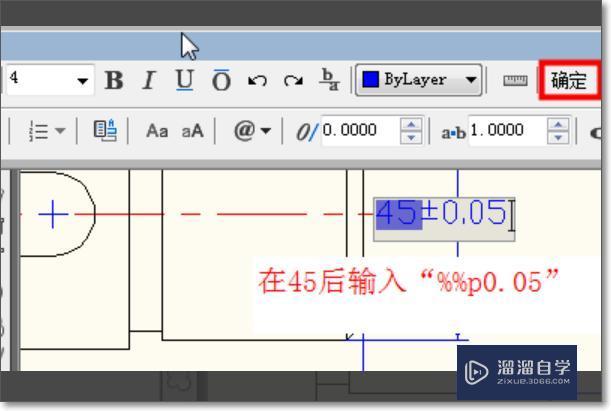Increase the tracking value
The height and width of the screenshot is (411, 611).
[x=558, y=125]
